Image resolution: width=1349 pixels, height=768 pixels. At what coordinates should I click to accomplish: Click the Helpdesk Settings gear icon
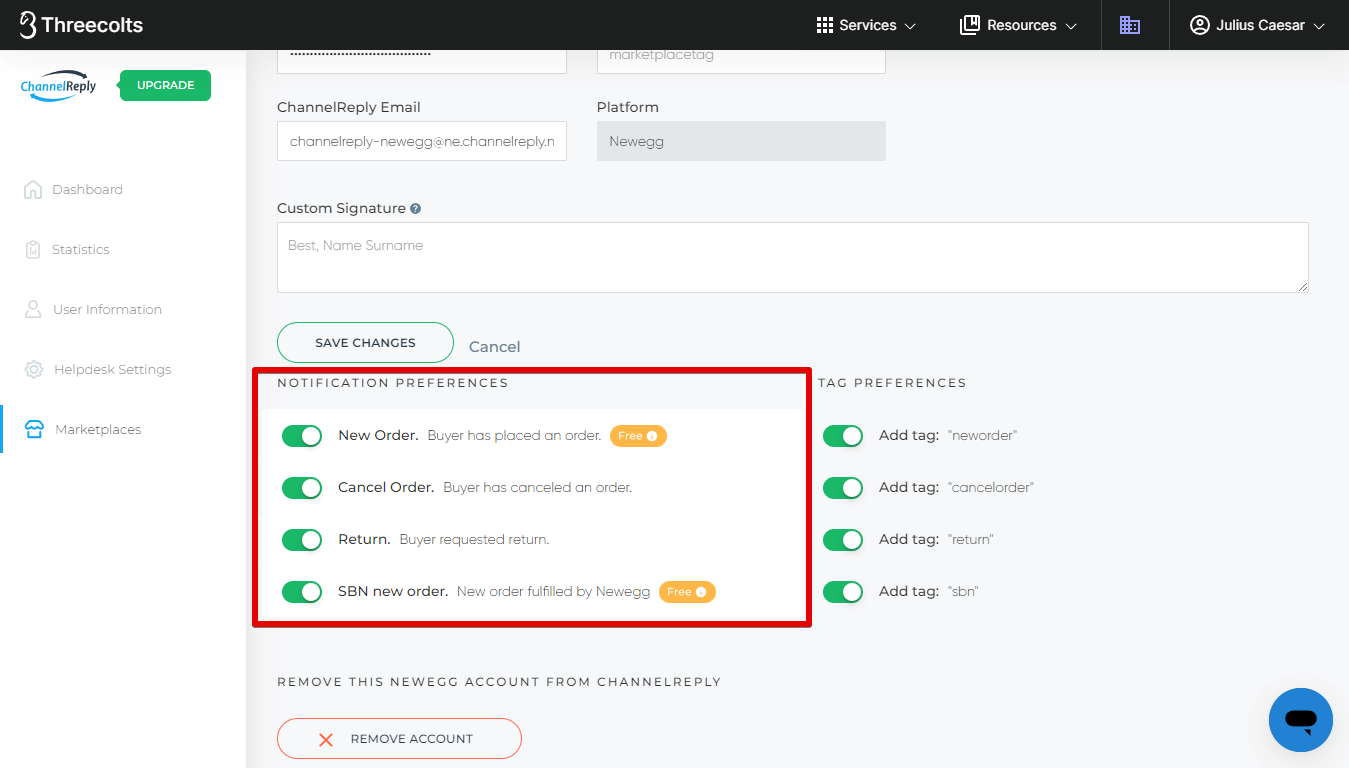[x=34, y=370]
